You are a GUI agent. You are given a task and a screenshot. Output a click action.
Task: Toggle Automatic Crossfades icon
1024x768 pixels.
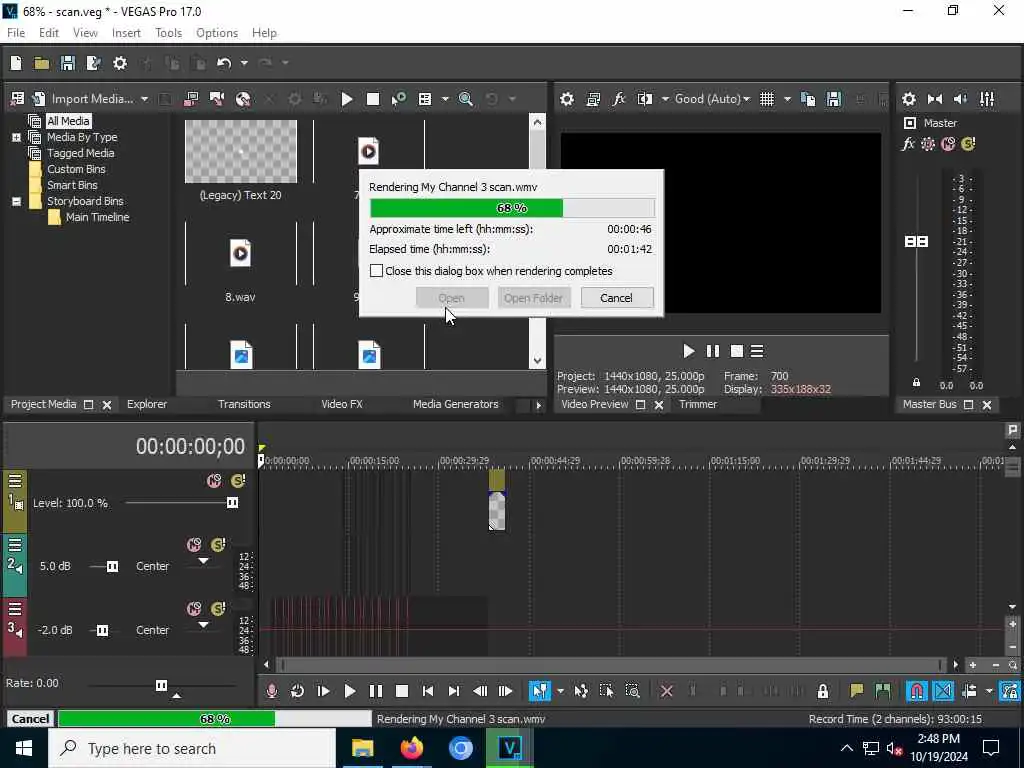tap(943, 691)
